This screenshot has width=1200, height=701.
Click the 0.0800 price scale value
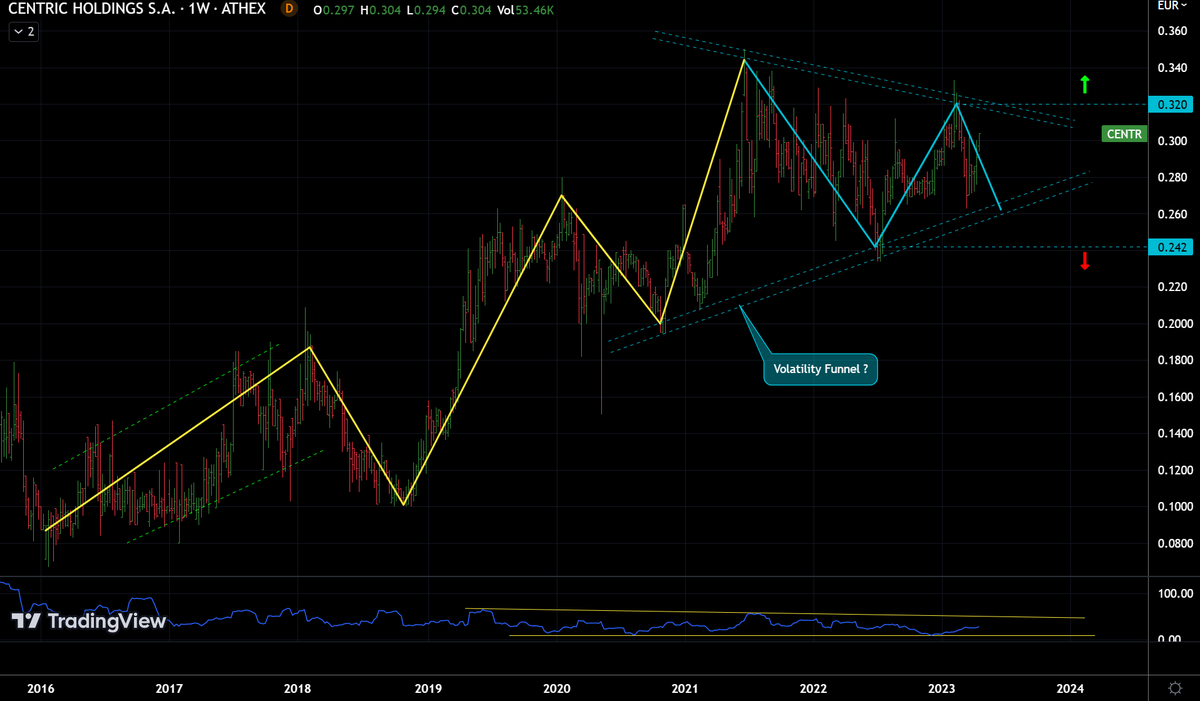(x=1174, y=544)
